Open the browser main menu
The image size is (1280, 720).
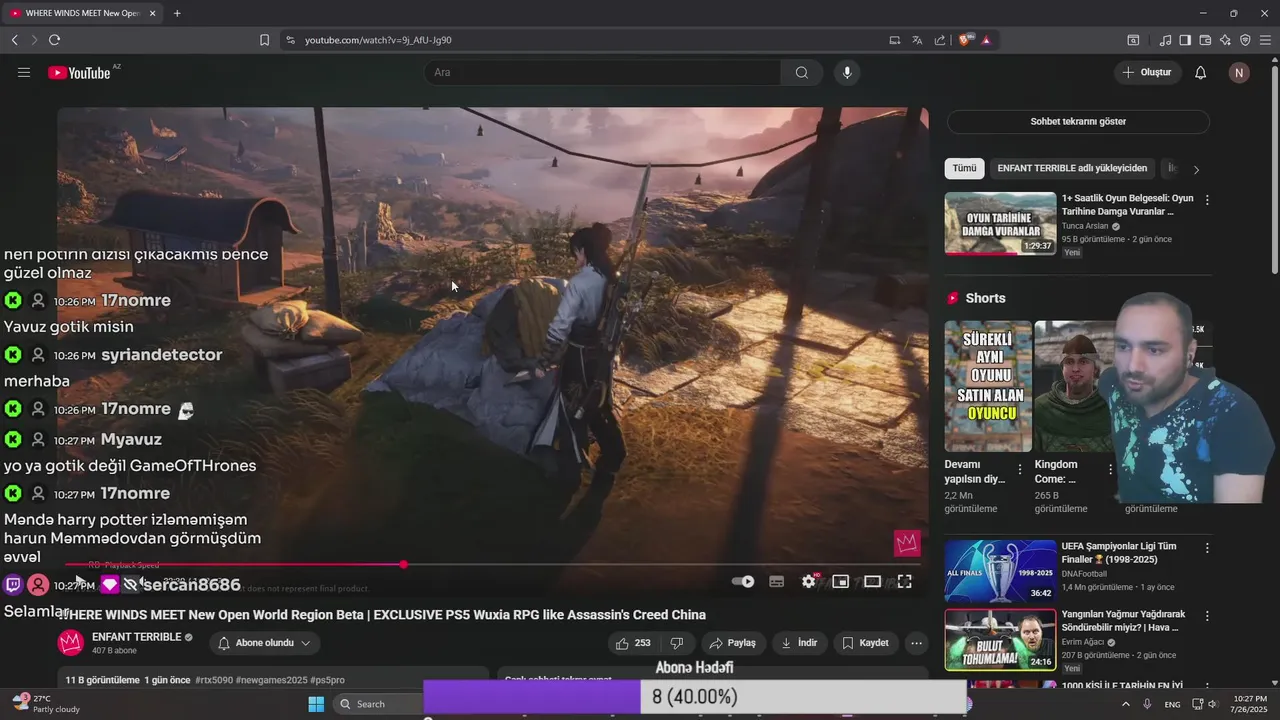pyautogui.click(x=1265, y=40)
